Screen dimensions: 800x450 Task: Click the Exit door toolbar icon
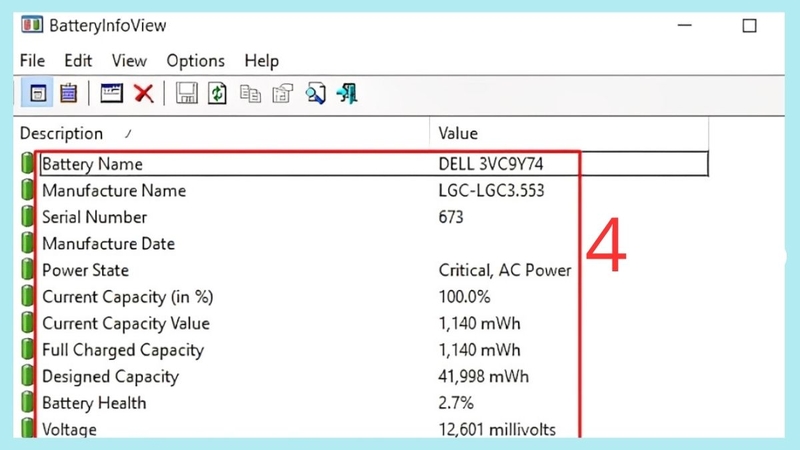347,94
